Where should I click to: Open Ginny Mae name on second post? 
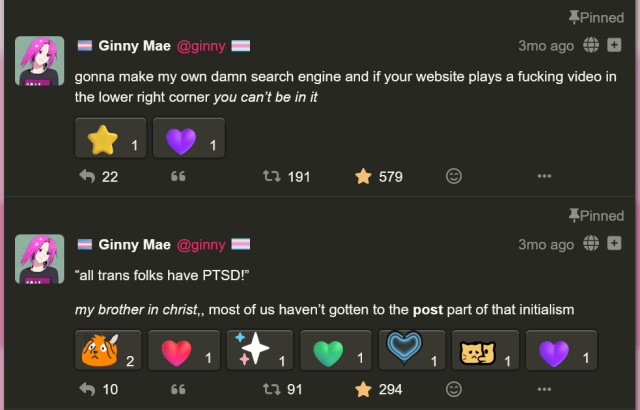click(x=134, y=244)
